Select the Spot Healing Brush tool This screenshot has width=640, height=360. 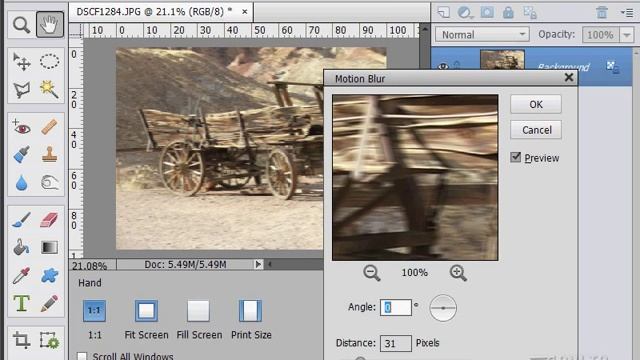click(x=49, y=127)
